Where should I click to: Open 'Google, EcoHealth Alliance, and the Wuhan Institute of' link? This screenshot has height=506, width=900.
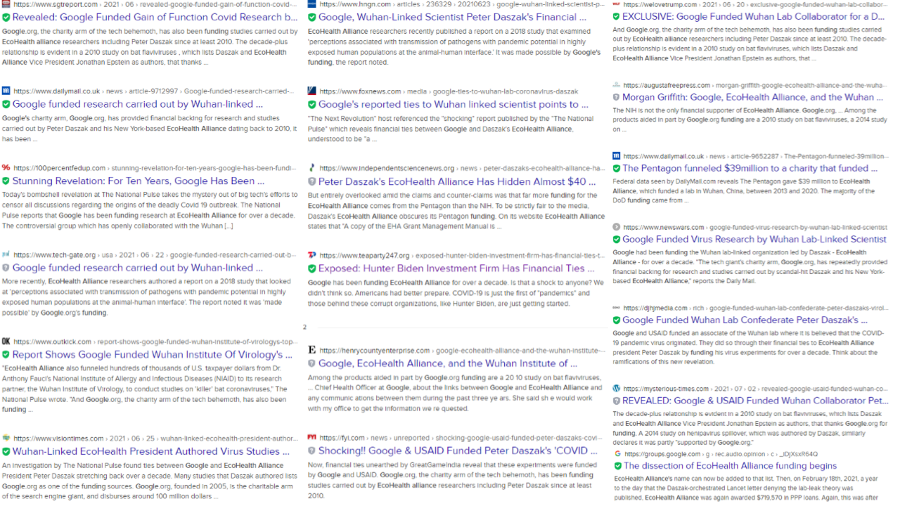tap(448, 363)
